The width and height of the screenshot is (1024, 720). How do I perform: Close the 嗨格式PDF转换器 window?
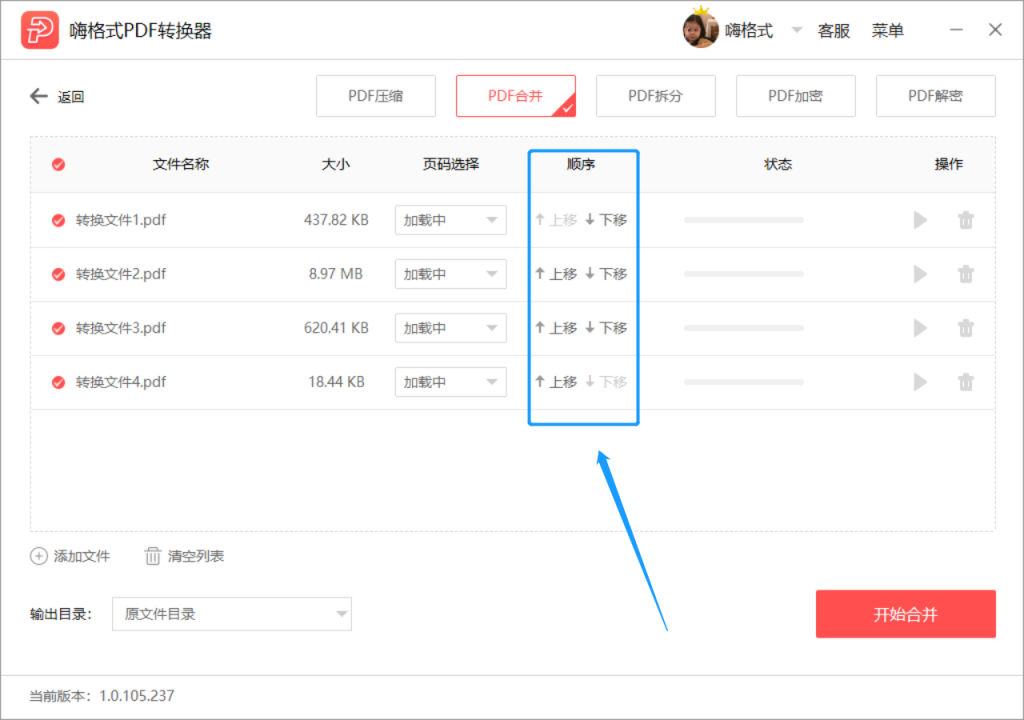[995, 30]
